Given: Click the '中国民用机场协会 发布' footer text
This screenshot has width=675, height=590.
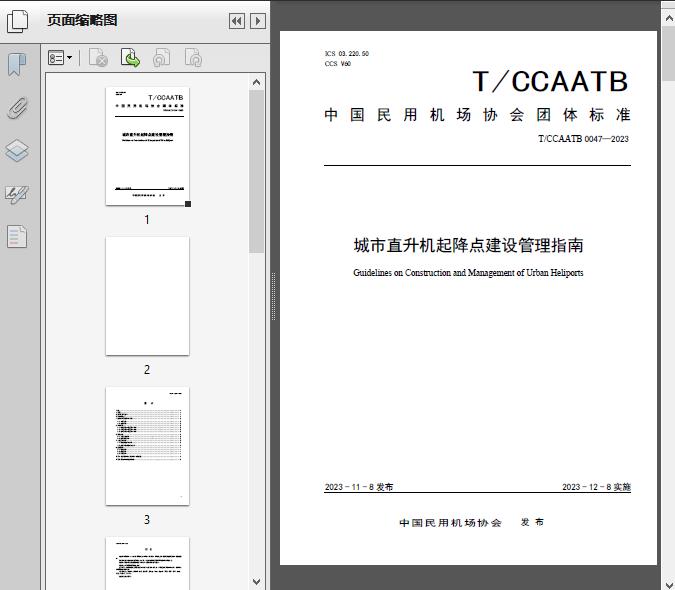Looking at the screenshot, I should 472,522.
